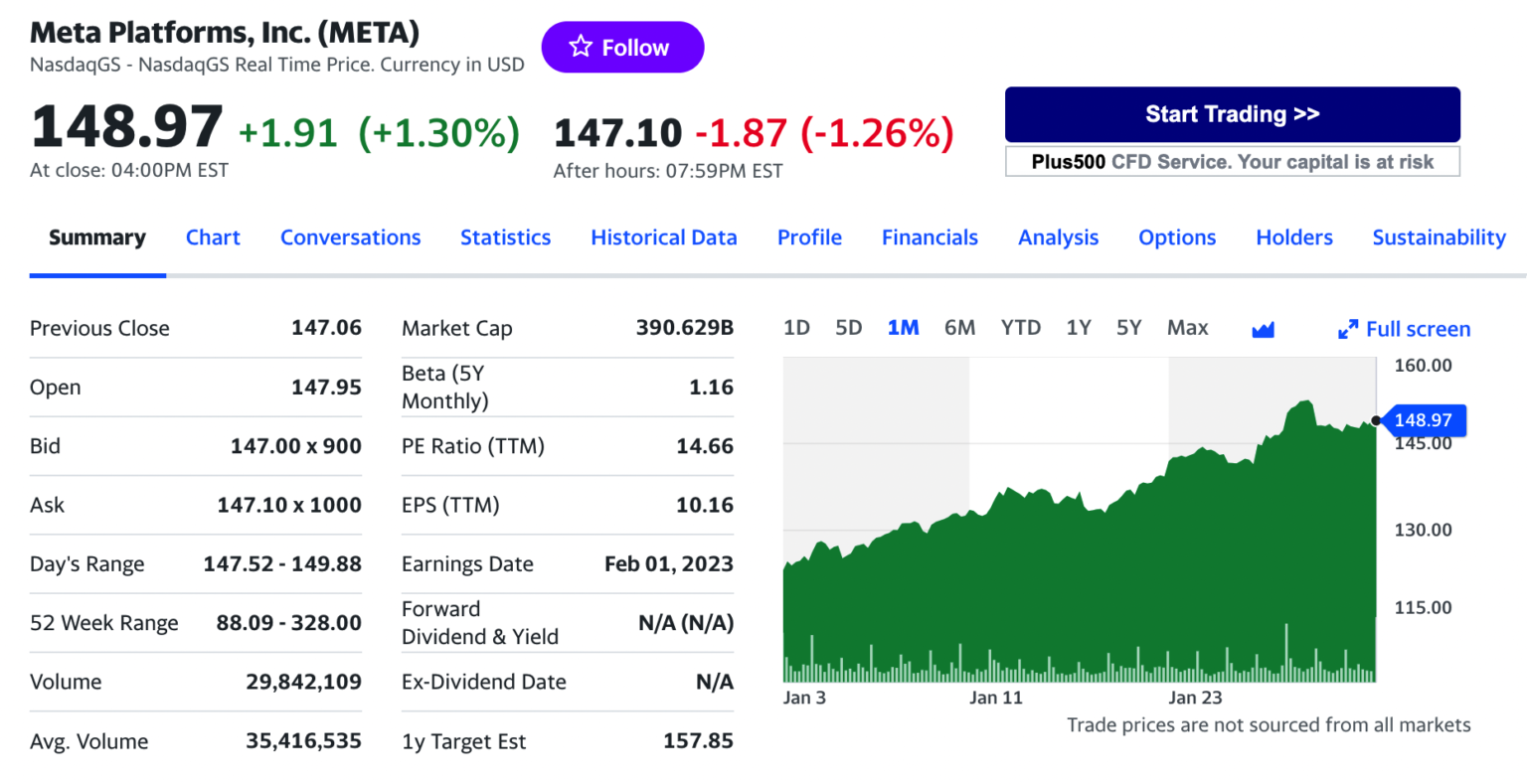Select the 1M chart range
This screenshot has height=784, width=1527.
[903, 328]
